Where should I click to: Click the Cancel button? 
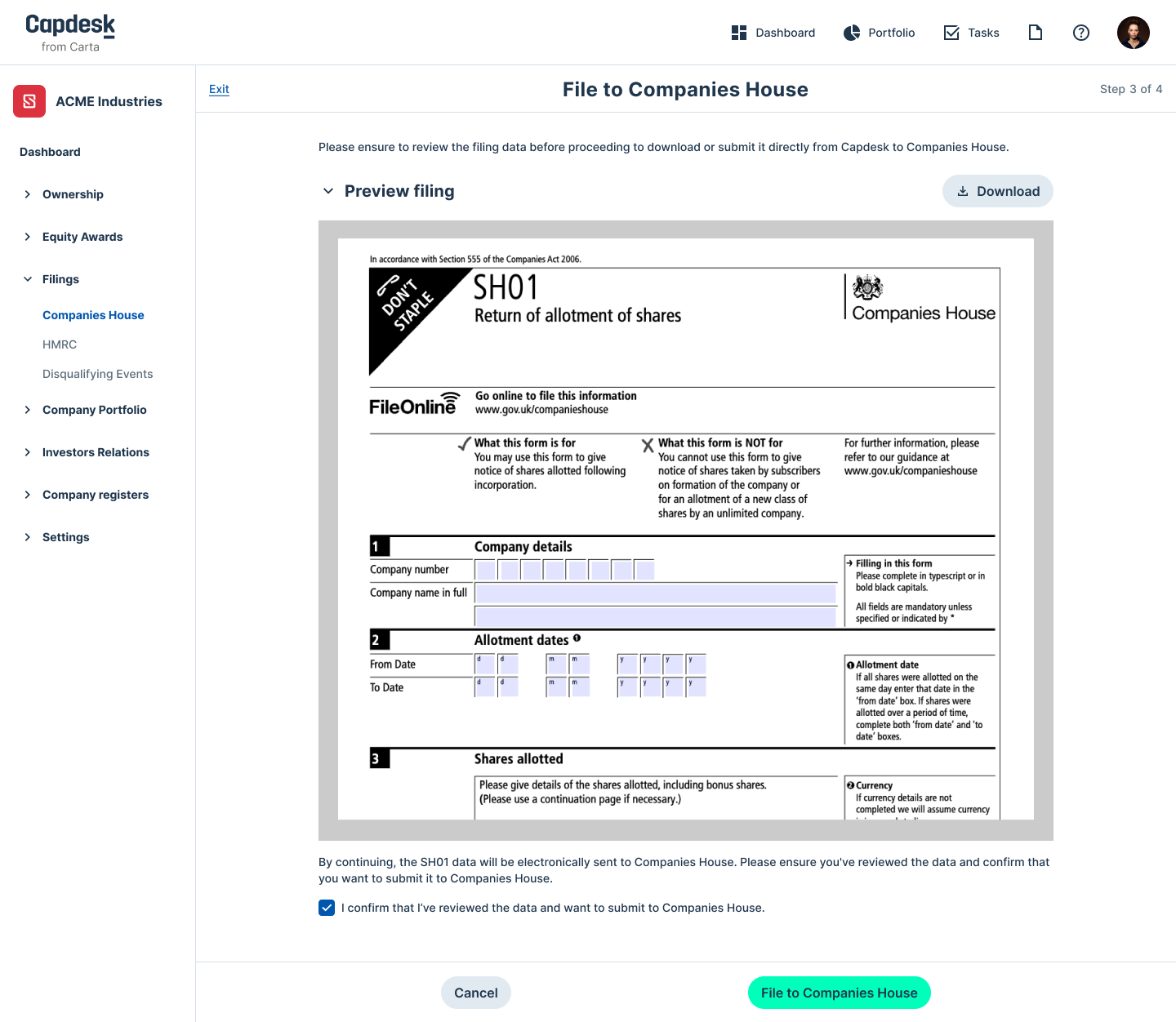[x=475, y=993]
